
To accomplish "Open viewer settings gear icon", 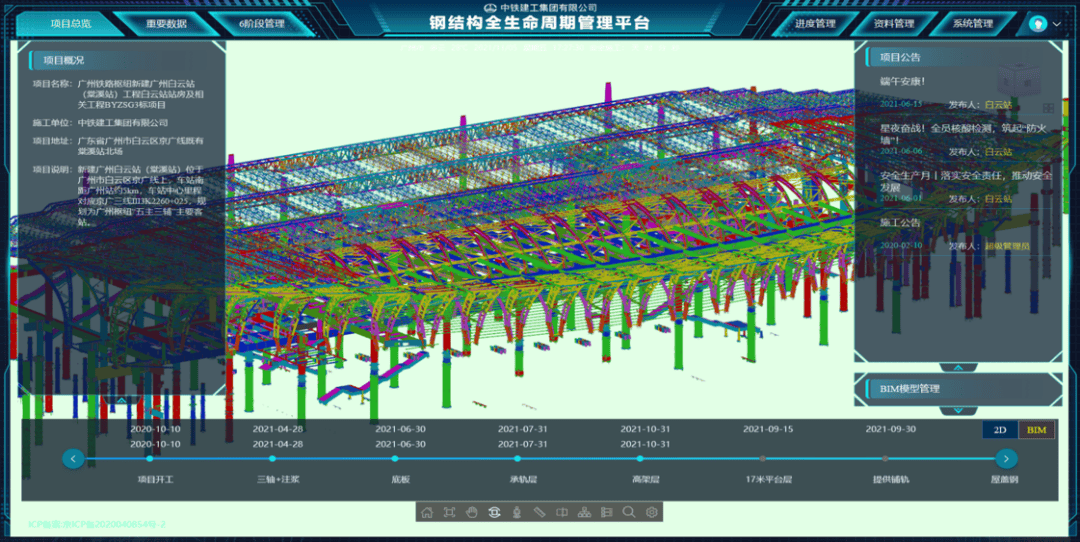I will pos(652,512).
